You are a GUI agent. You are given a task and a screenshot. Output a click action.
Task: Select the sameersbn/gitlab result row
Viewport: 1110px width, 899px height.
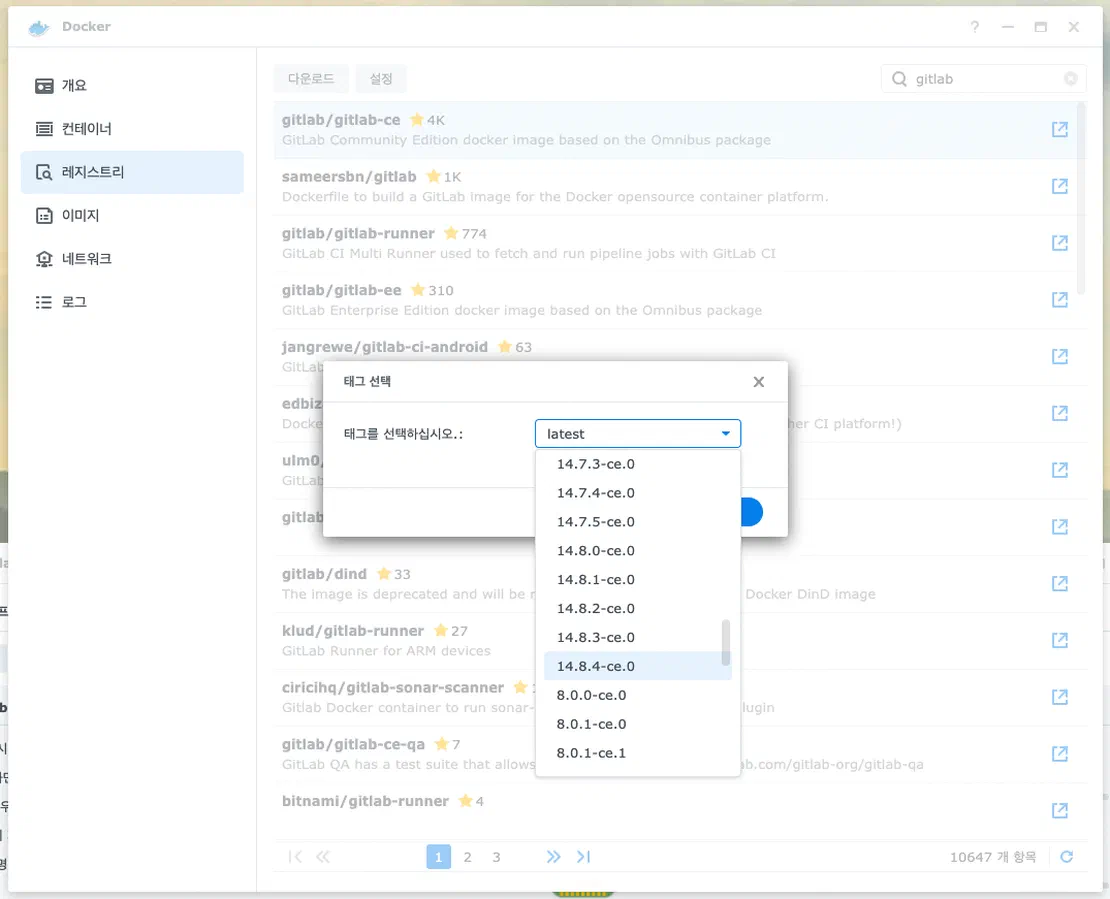(x=680, y=187)
